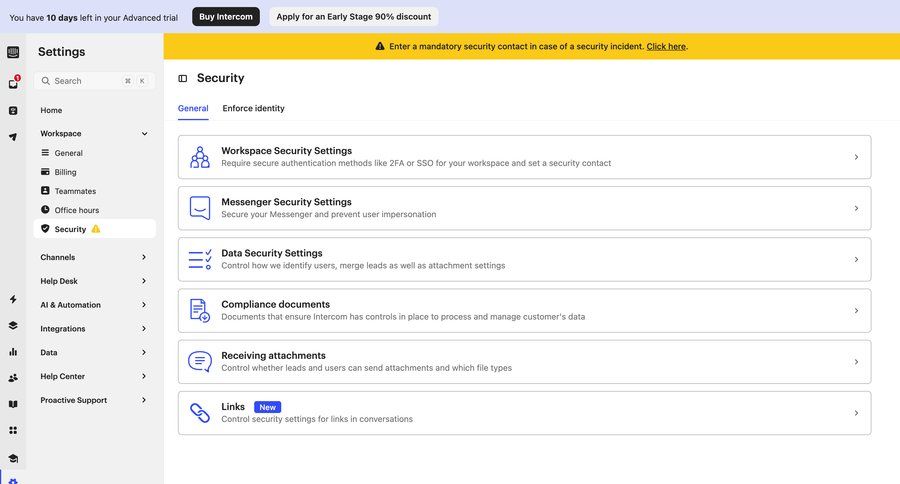Click the Teammates person icon in sidebar
The height and width of the screenshot is (484, 900).
[45, 191]
